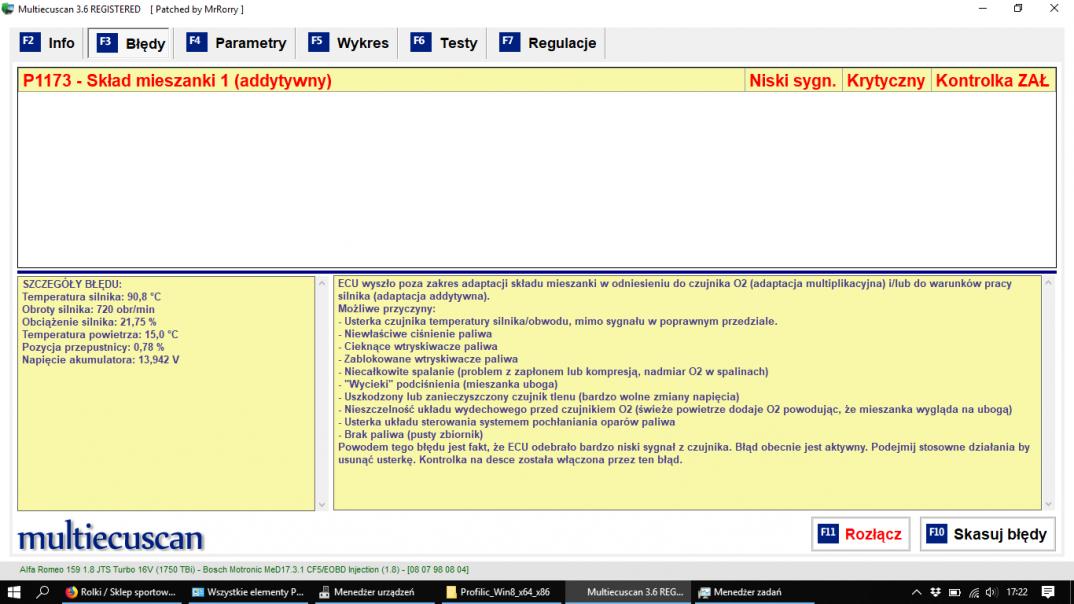Click the Temperatura silnika value line

(91, 297)
